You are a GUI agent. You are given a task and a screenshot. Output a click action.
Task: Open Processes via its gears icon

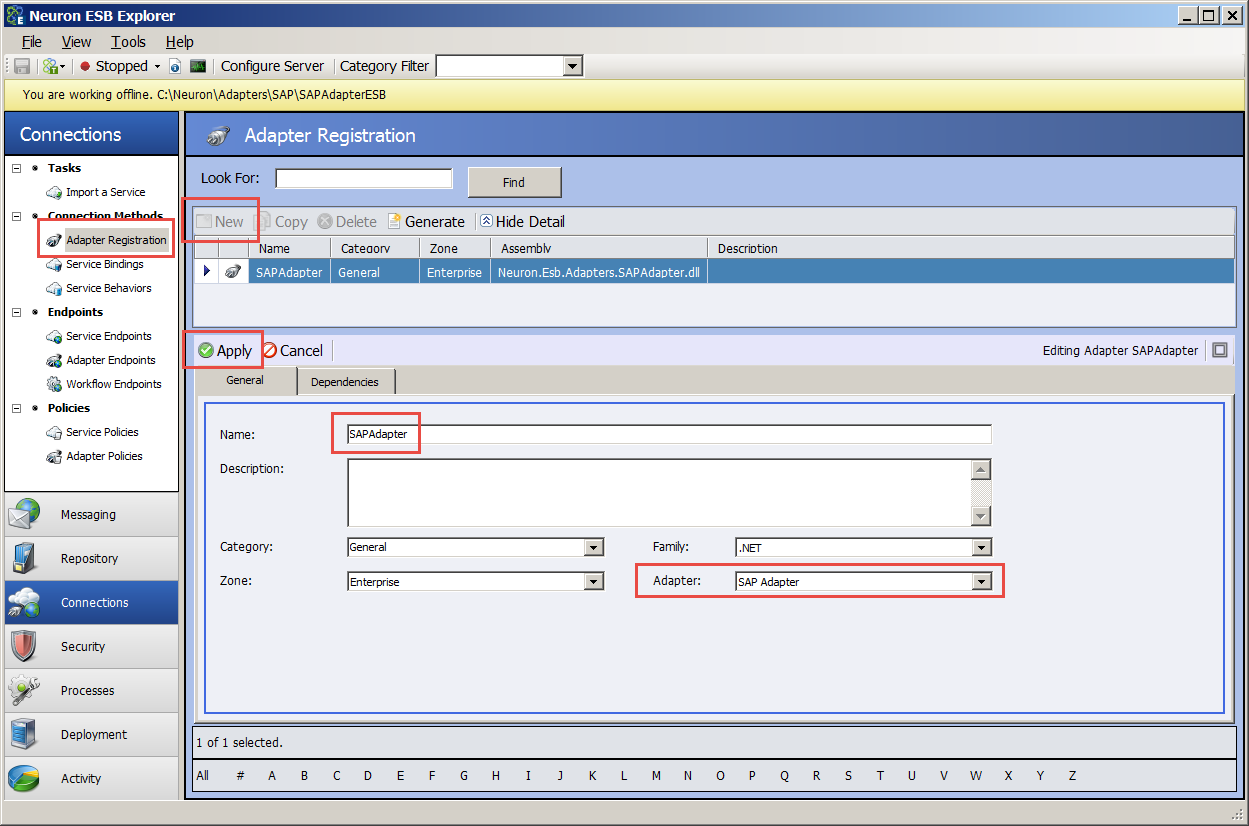click(x=24, y=691)
